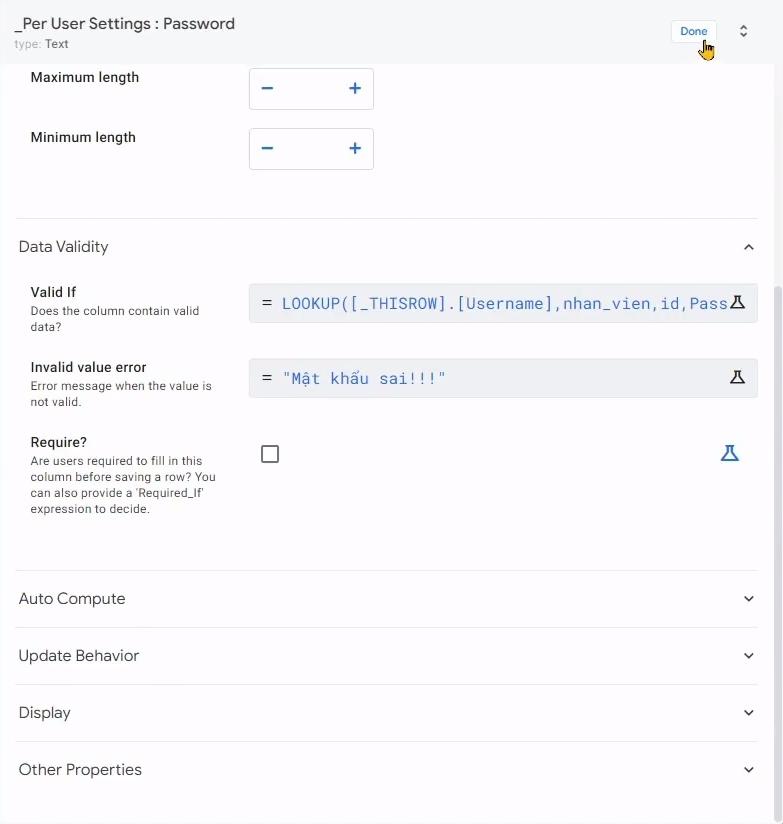Open expression assistant for Valid If
783x824 pixels.
[x=738, y=302]
